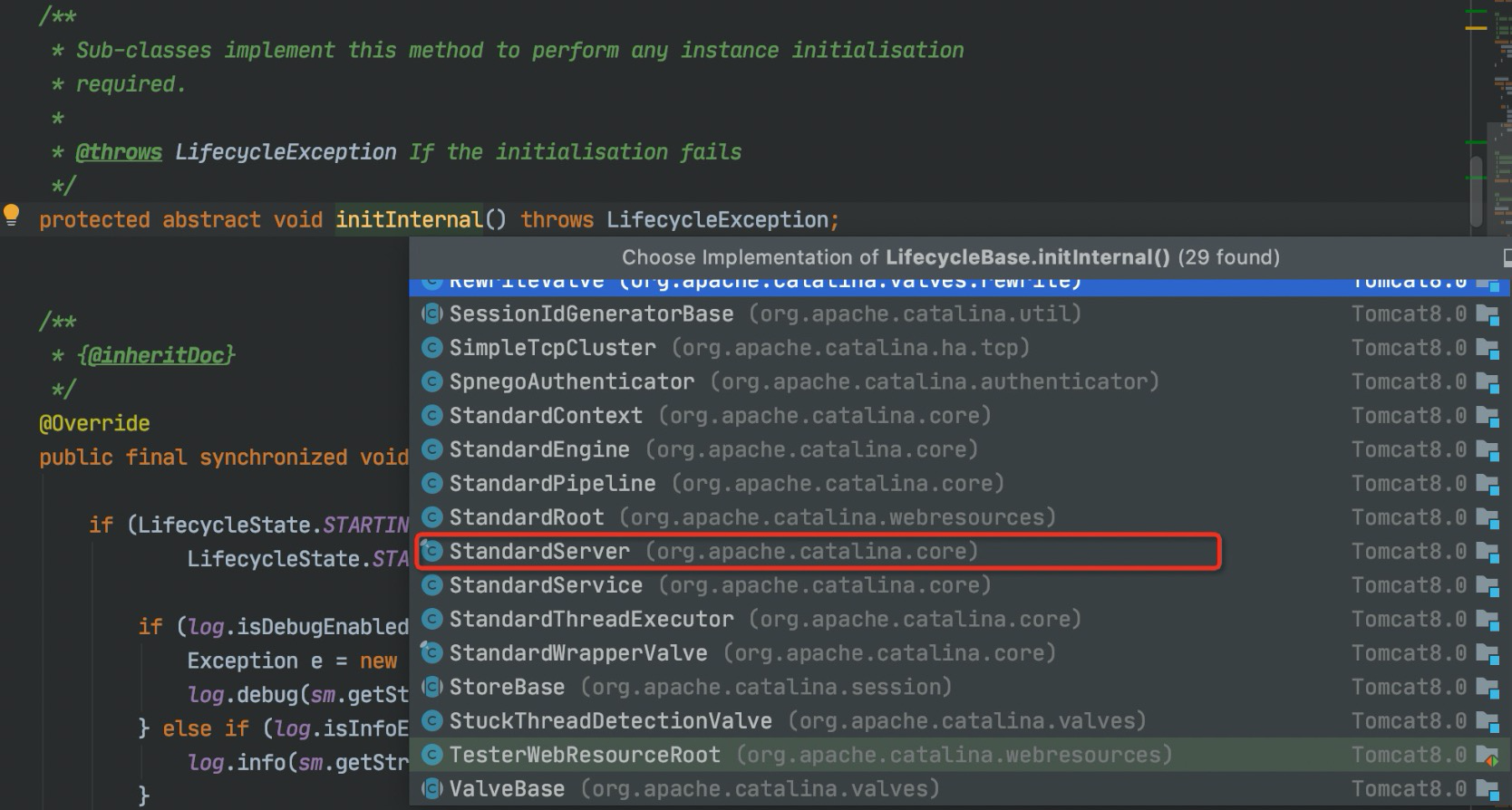This screenshot has height=810, width=1512.
Task: Click the yellow light bulb intention icon
Action: point(11,216)
